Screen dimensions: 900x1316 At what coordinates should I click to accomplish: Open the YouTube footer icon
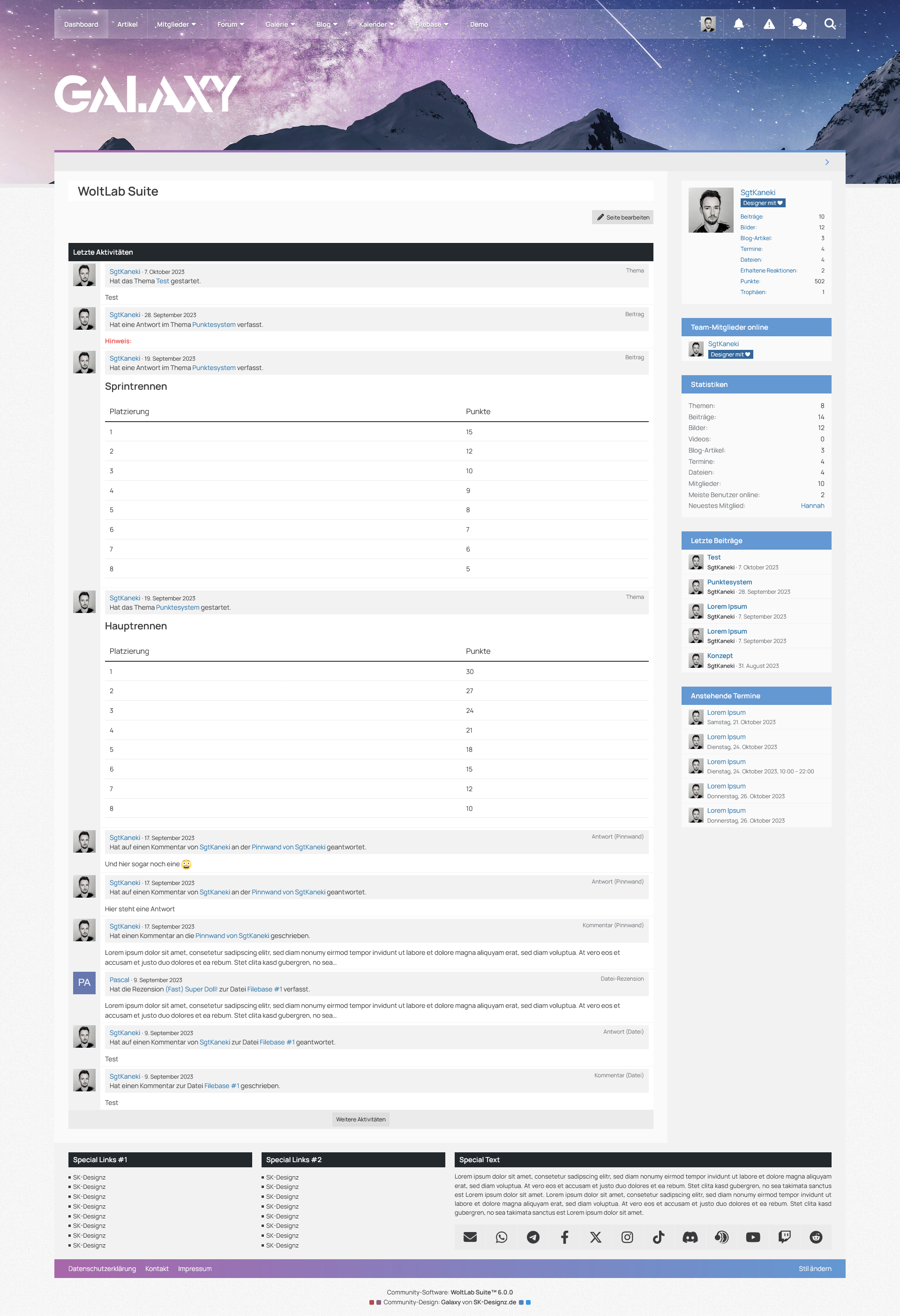(x=752, y=1237)
